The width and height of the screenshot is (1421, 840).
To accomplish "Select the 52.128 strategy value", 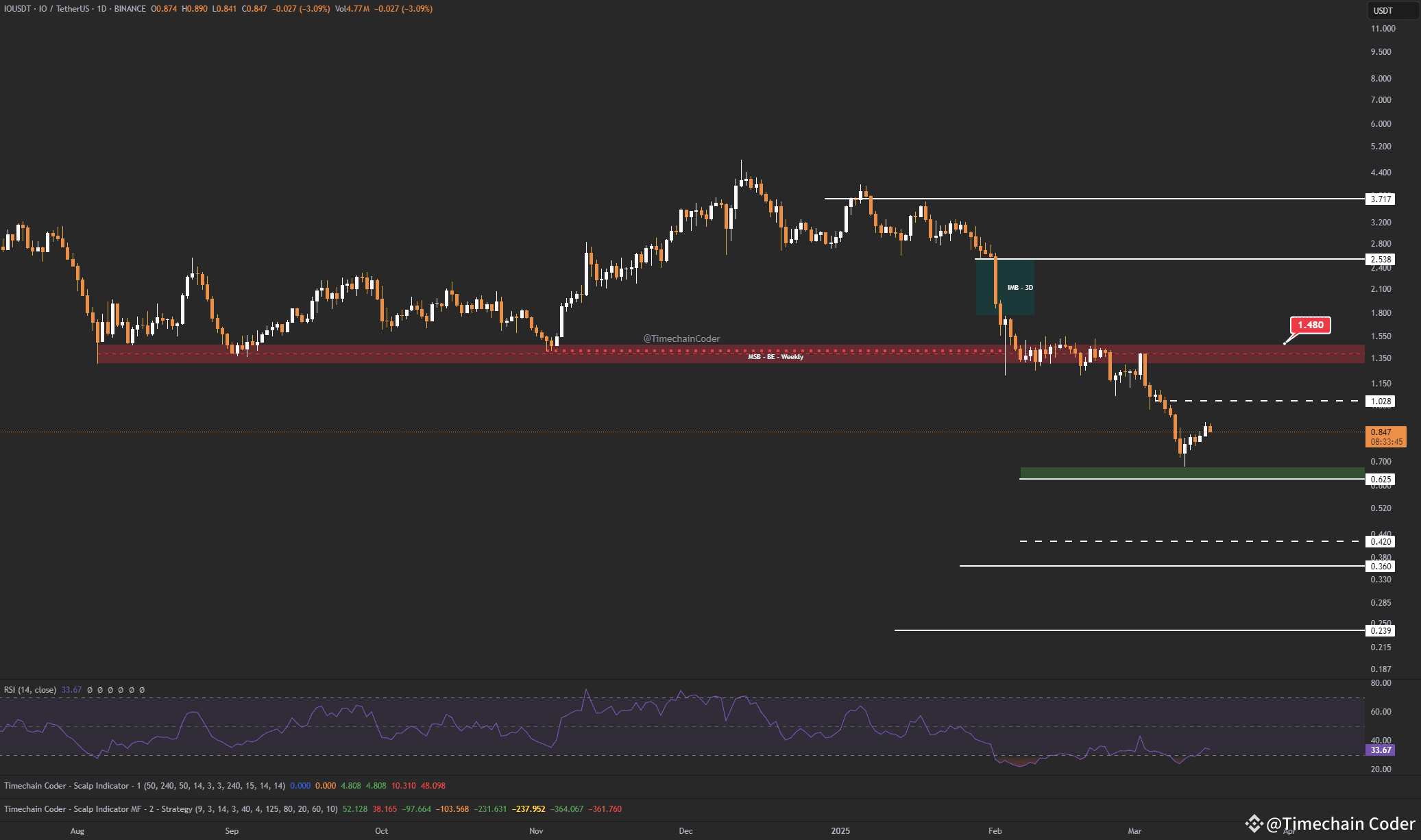I will coord(355,809).
